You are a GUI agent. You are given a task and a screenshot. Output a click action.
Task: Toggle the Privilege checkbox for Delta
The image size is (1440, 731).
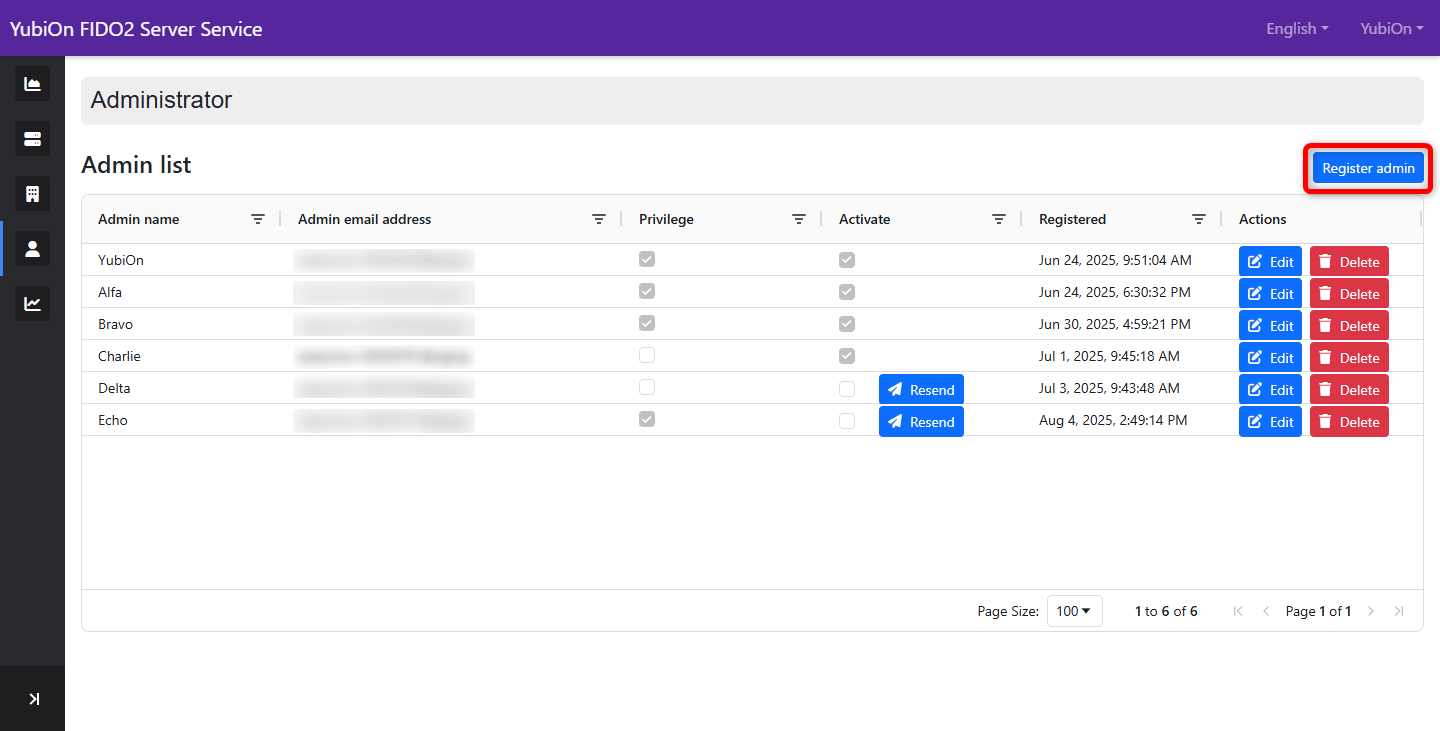pyautogui.click(x=647, y=387)
